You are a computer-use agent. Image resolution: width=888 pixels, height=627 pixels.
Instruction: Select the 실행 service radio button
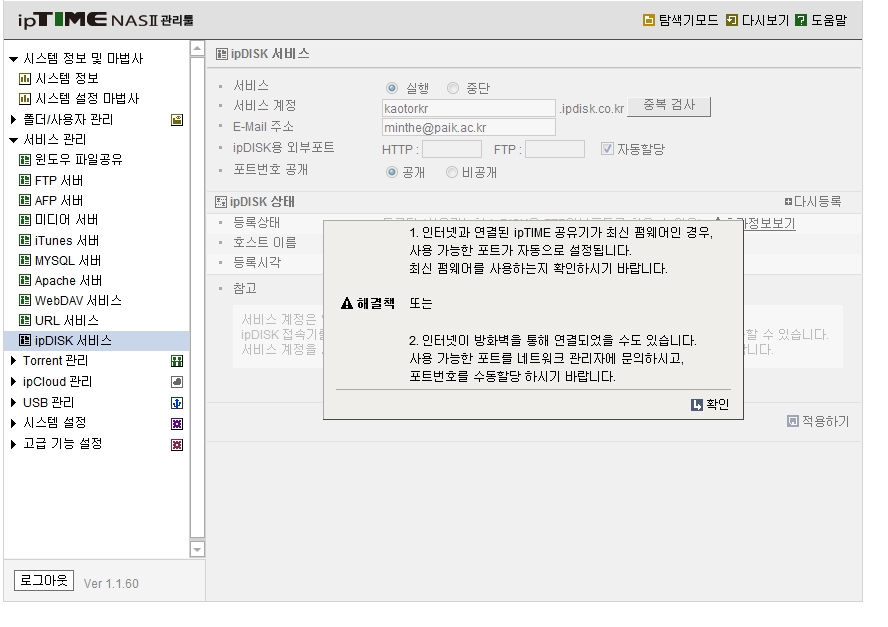[391, 88]
